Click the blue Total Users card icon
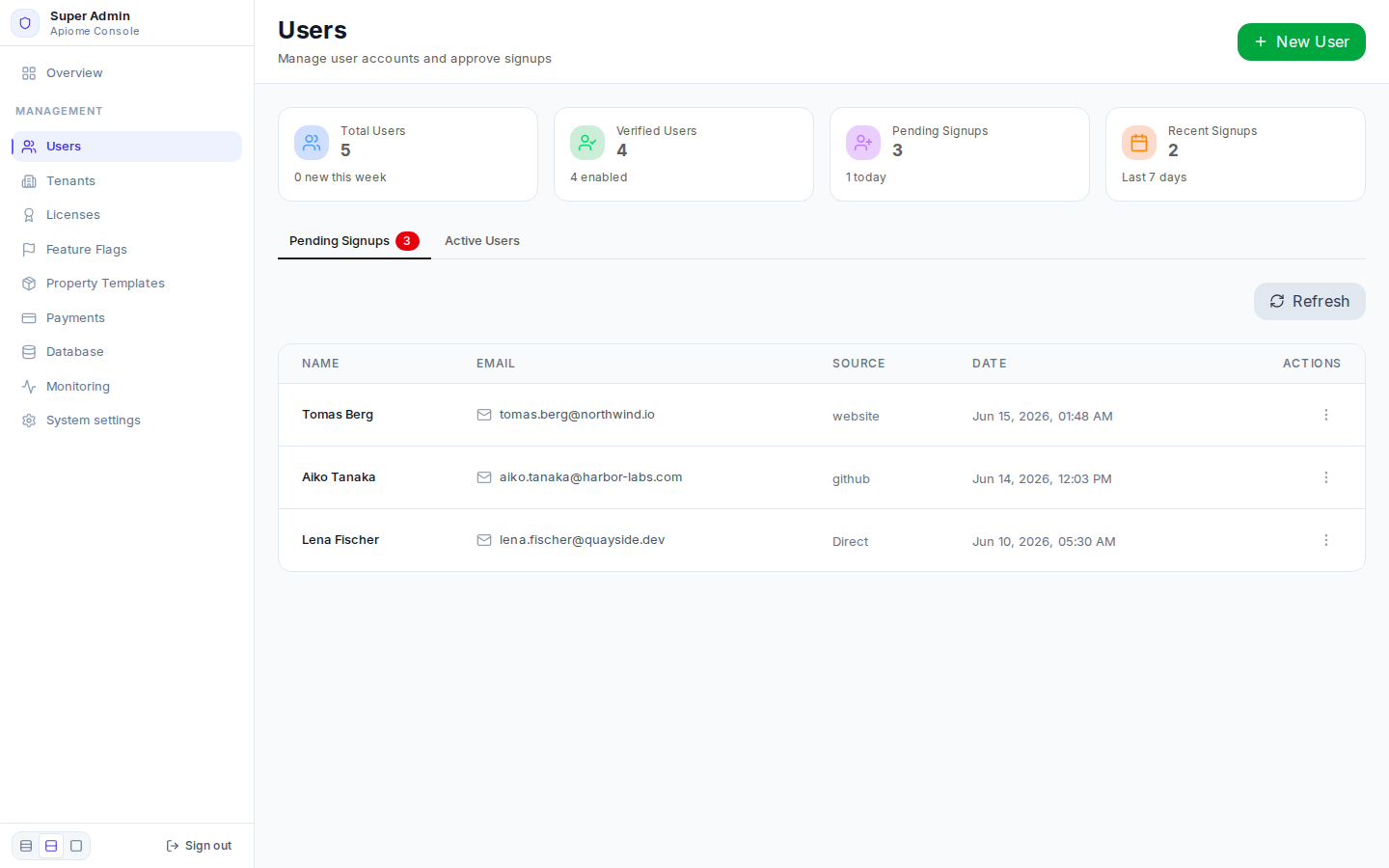 coord(312,143)
